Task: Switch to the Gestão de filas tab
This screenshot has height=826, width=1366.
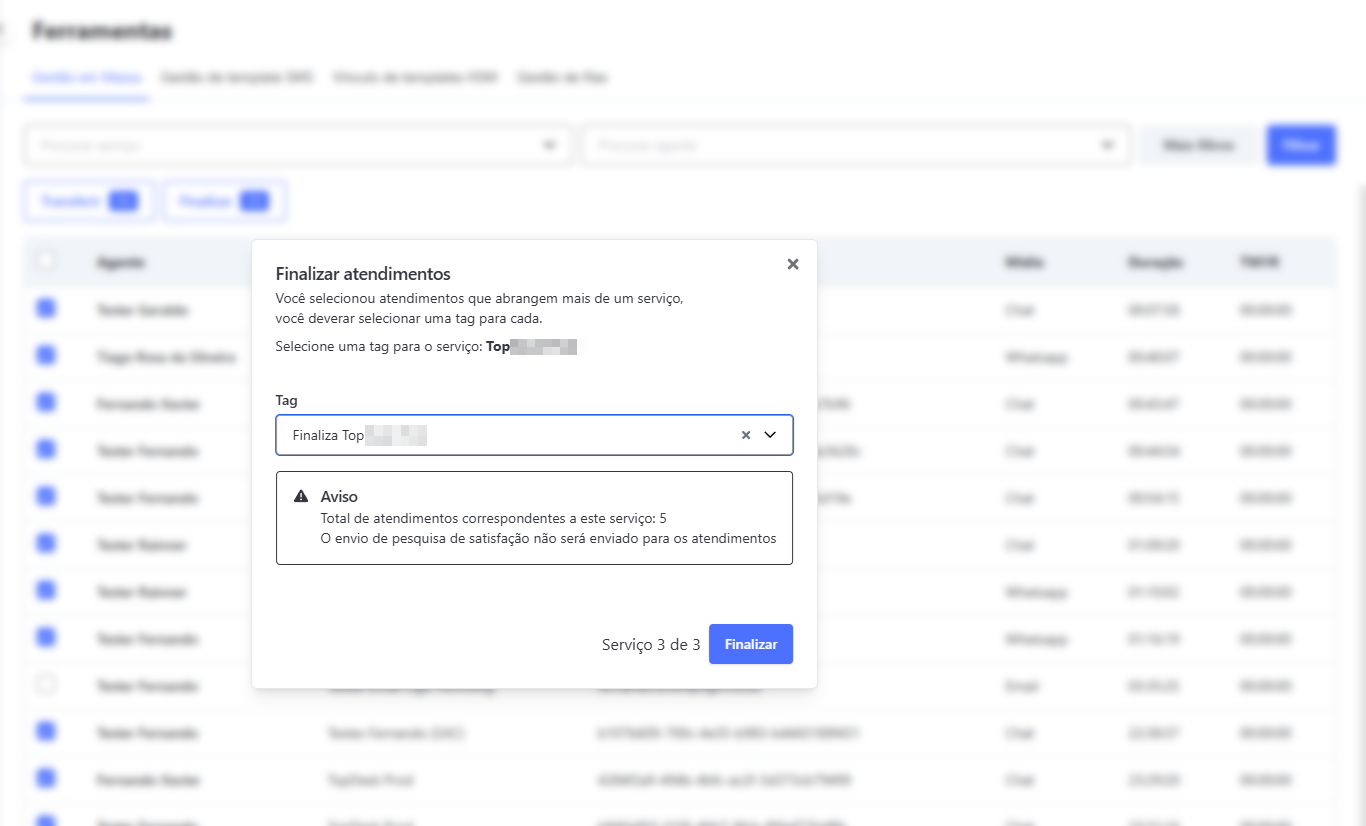Action: pos(562,77)
